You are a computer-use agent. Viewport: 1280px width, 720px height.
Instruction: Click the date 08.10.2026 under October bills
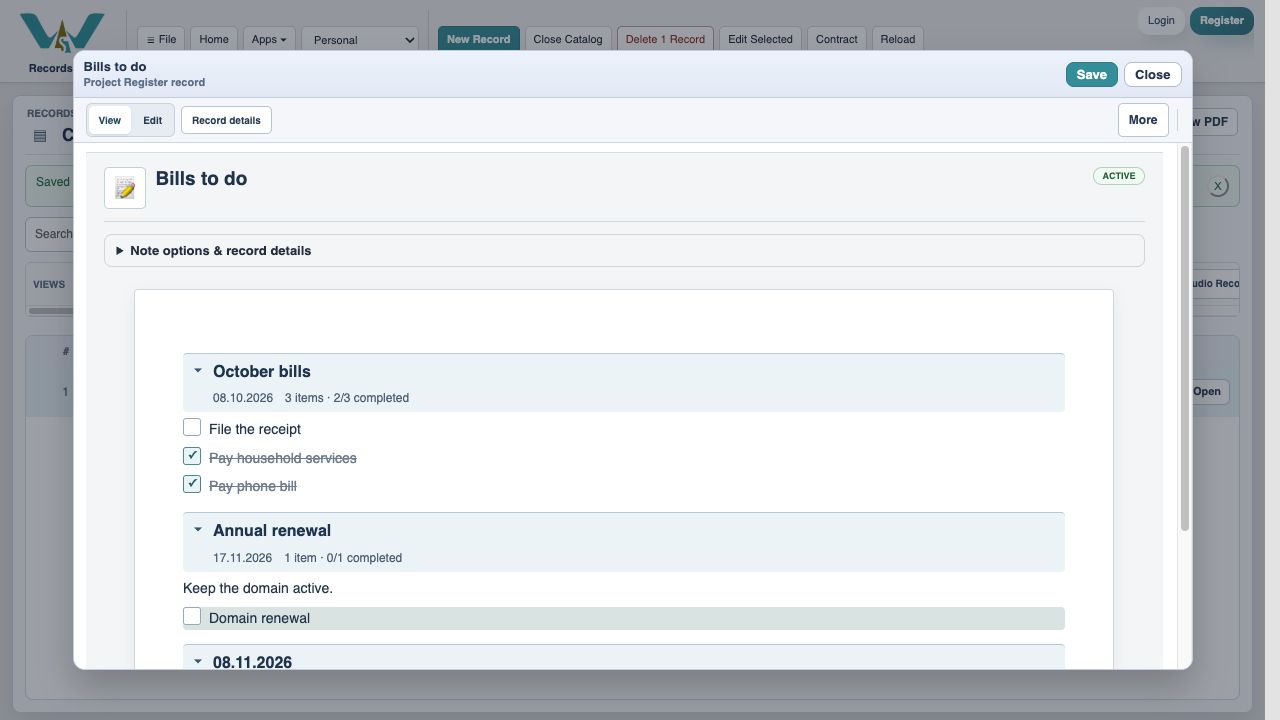click(x=243, y=398)
